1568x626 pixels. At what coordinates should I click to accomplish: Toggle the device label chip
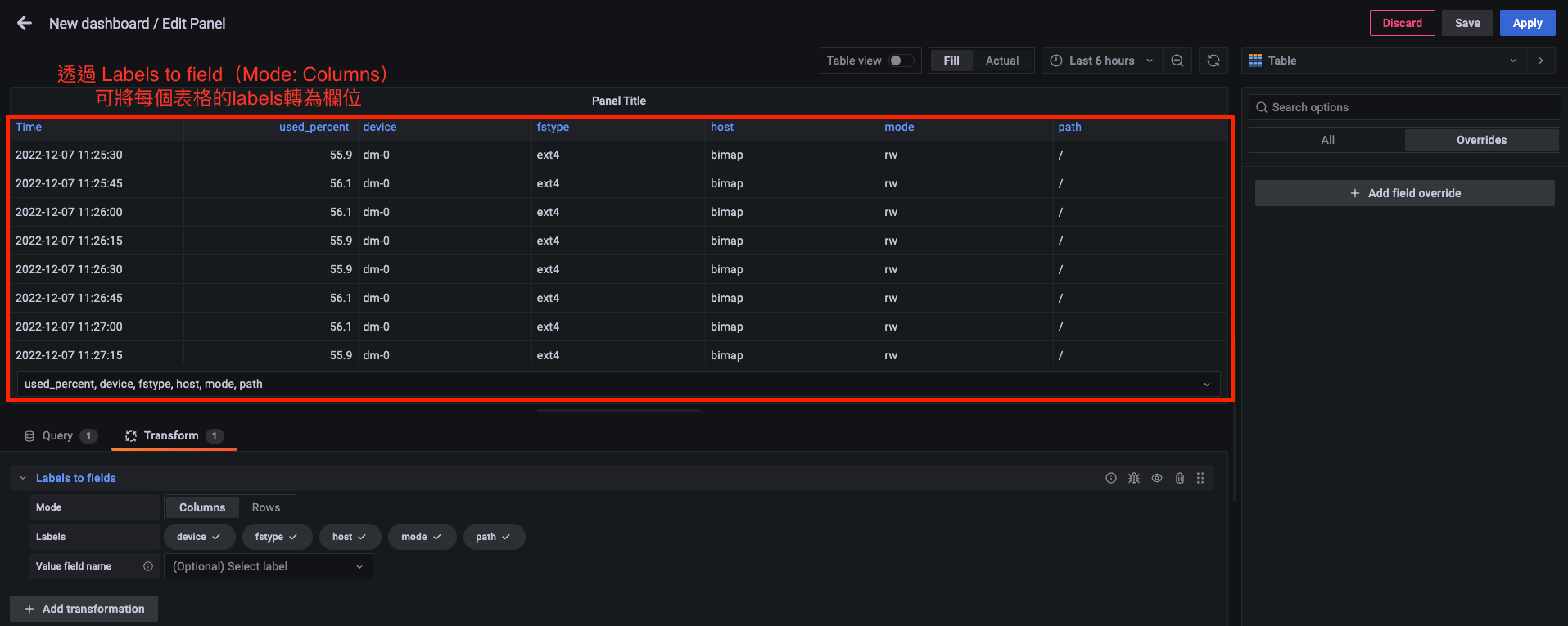(x=199, y=537)
